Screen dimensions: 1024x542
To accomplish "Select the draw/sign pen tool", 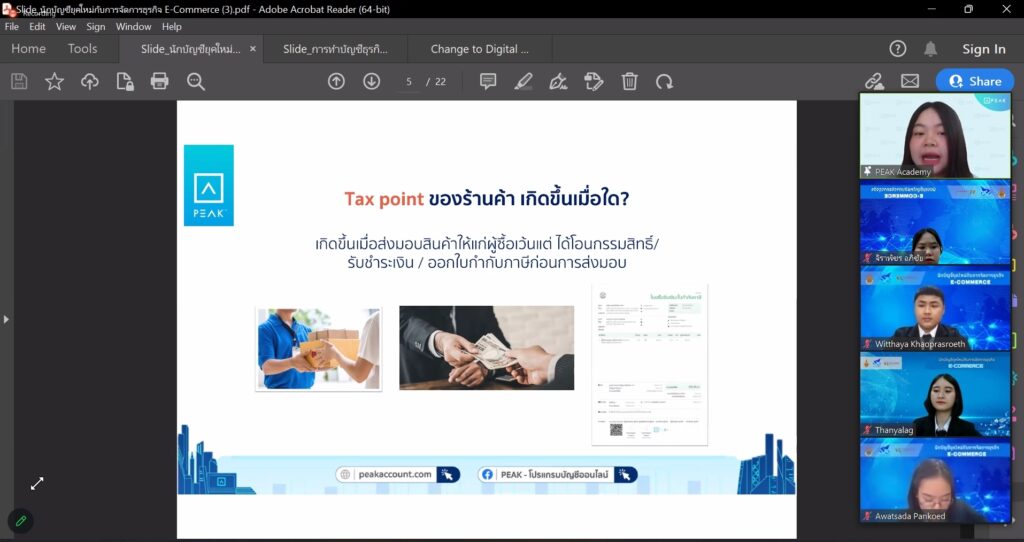I will [x=558, y=82].
